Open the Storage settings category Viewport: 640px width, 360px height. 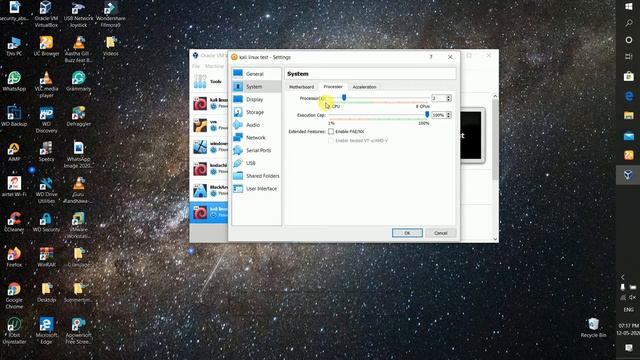point(256,112)
